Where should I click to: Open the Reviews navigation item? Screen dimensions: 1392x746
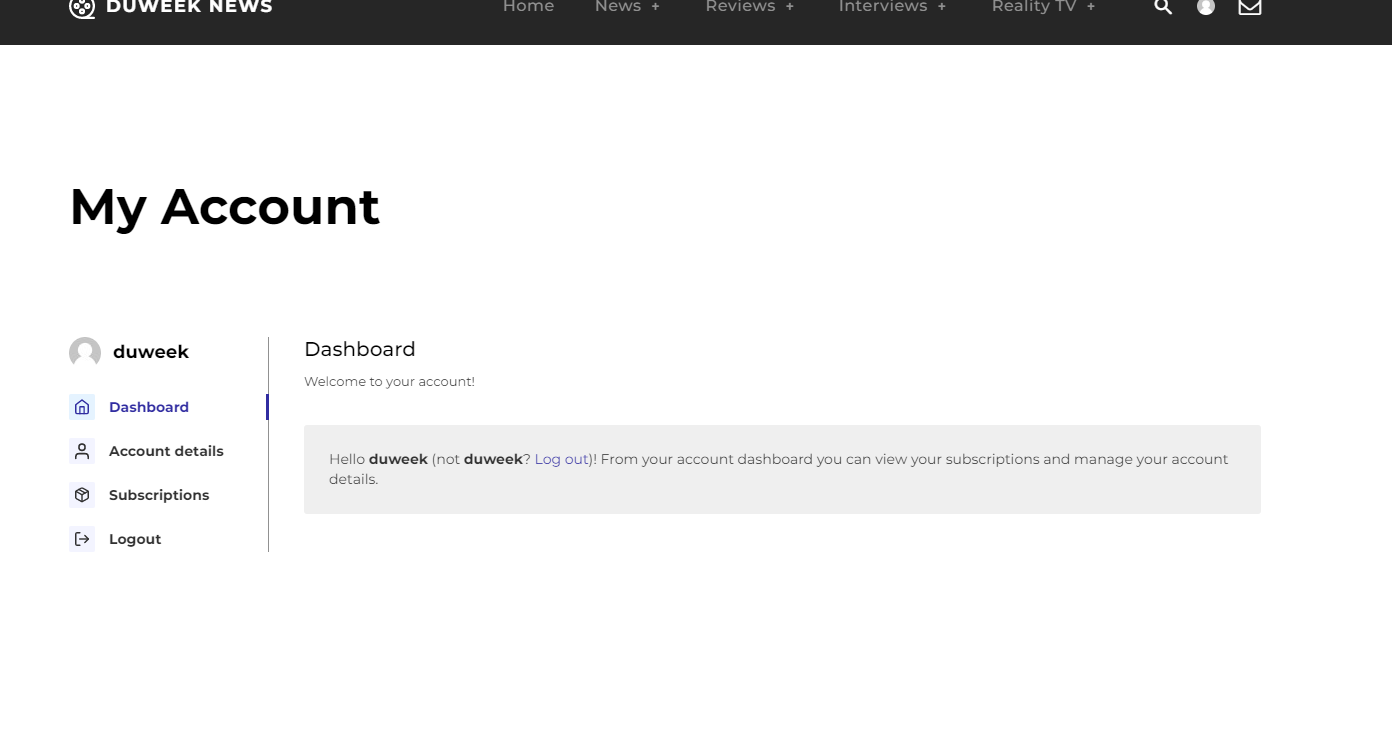click(740, 7)
